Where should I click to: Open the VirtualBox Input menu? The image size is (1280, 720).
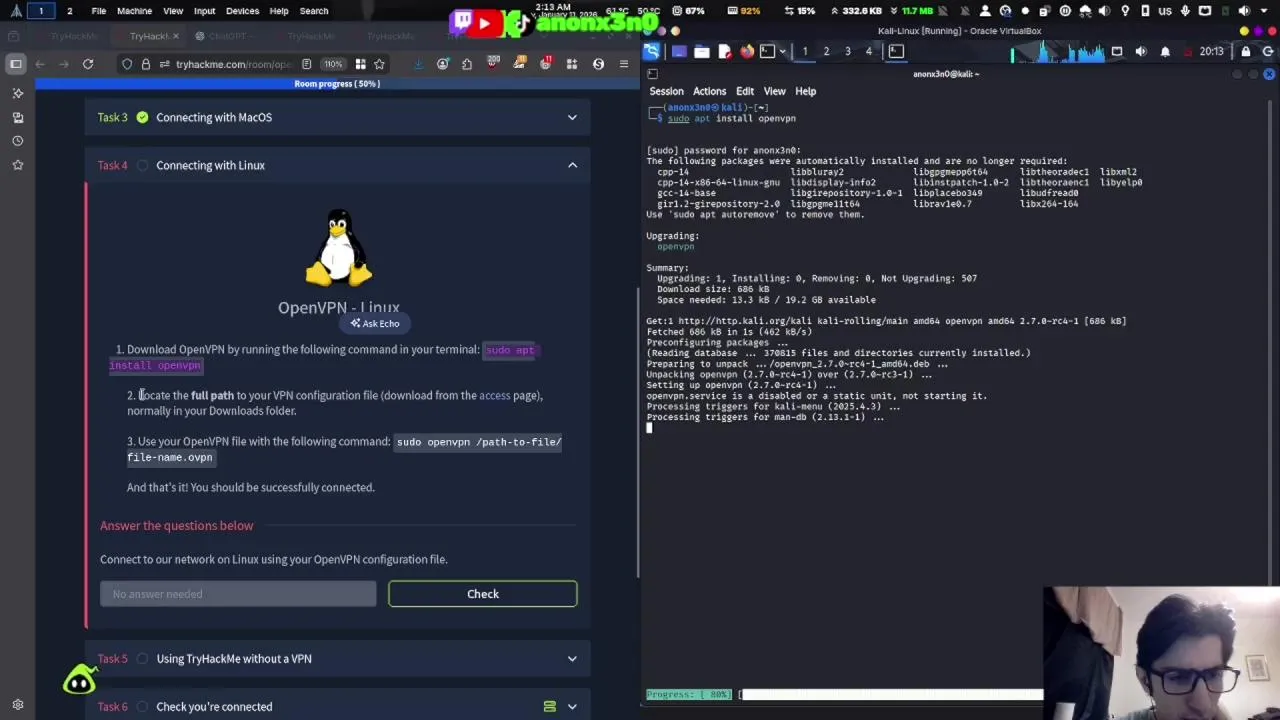204,11
